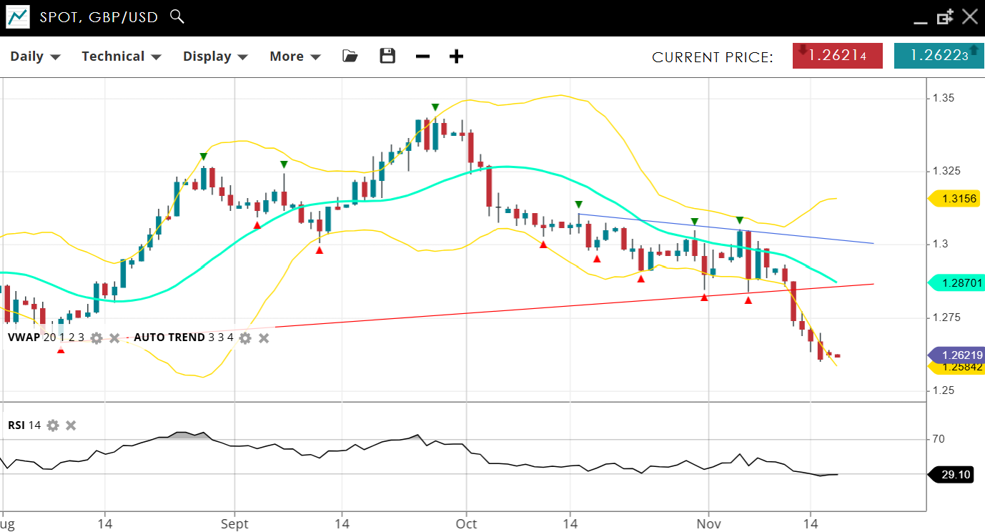Click the 29.10 RSI value label
The height and width of the screenshot is (532, 985).
click(x=957, y=475)
